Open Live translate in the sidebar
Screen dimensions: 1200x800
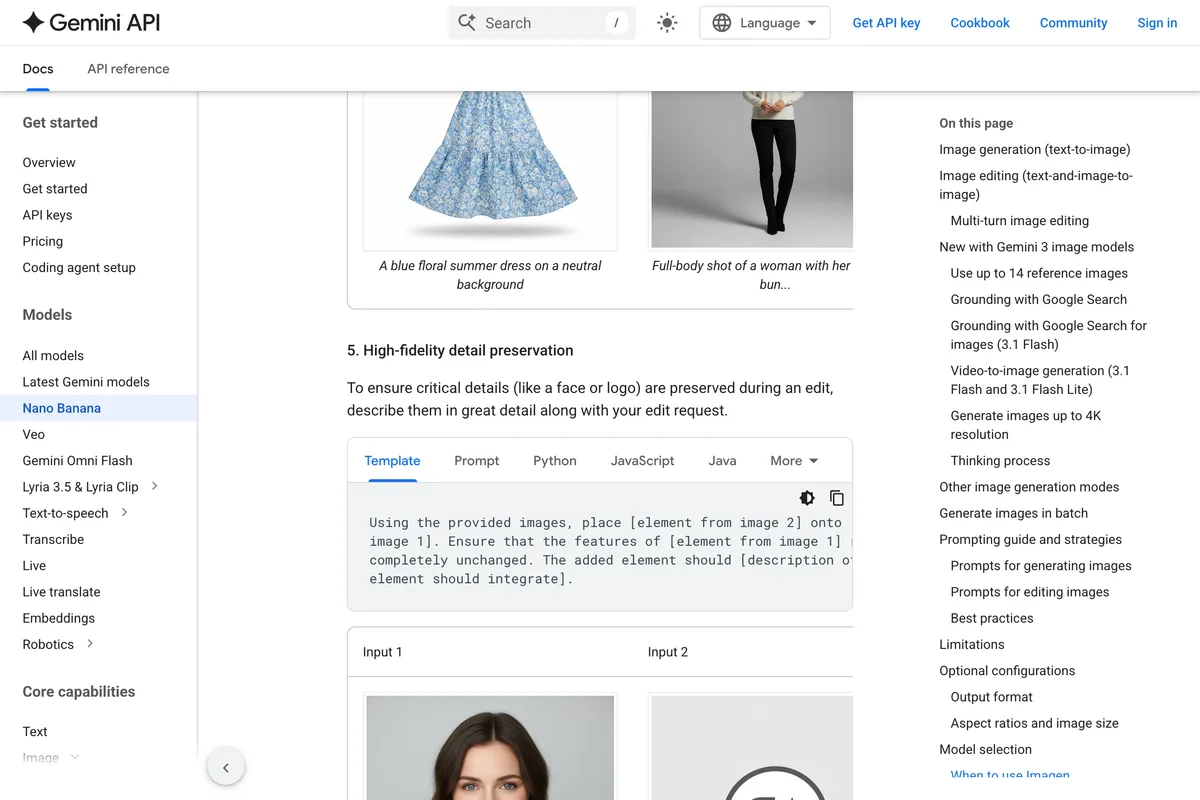coord(61,591)
